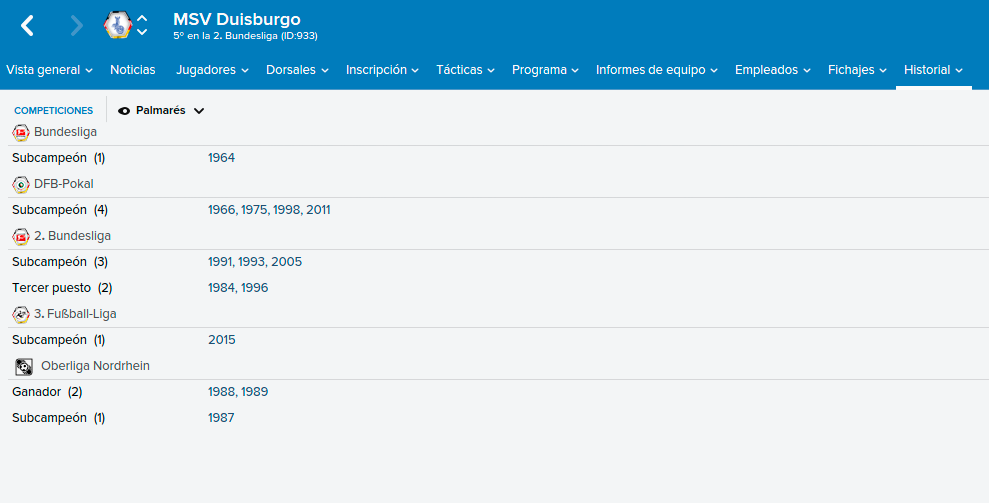Image resolution: width=989 pixels, height=503 pixels.
Task: Select the COMPETICIONES section tab
Action: 54,110
